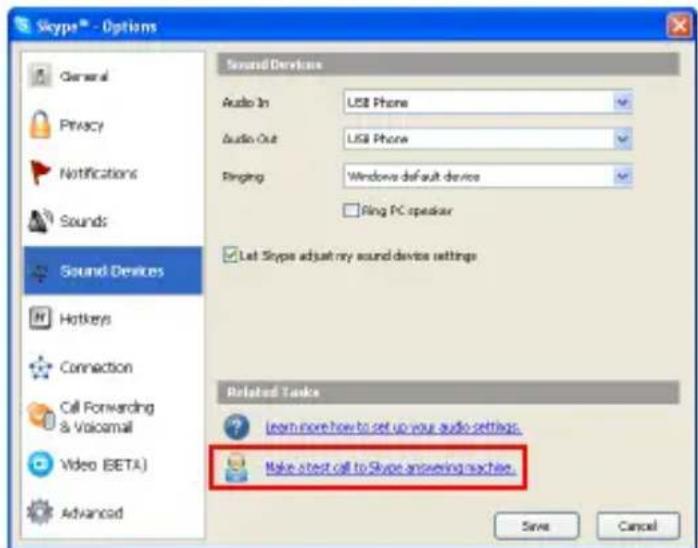The image size is (698, 548).
Task: Select the Sounds section
Action: coord(113,221)
